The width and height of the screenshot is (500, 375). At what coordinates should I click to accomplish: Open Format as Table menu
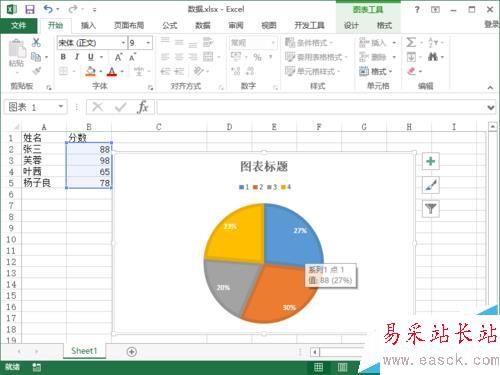(x=316, y=57)
